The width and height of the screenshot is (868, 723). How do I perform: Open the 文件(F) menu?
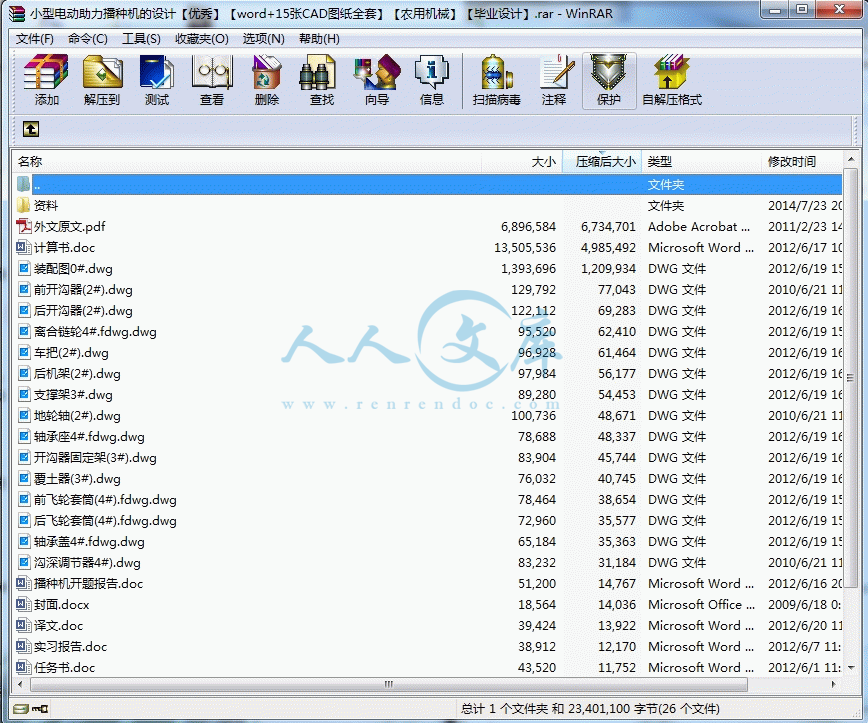[35, 39]
